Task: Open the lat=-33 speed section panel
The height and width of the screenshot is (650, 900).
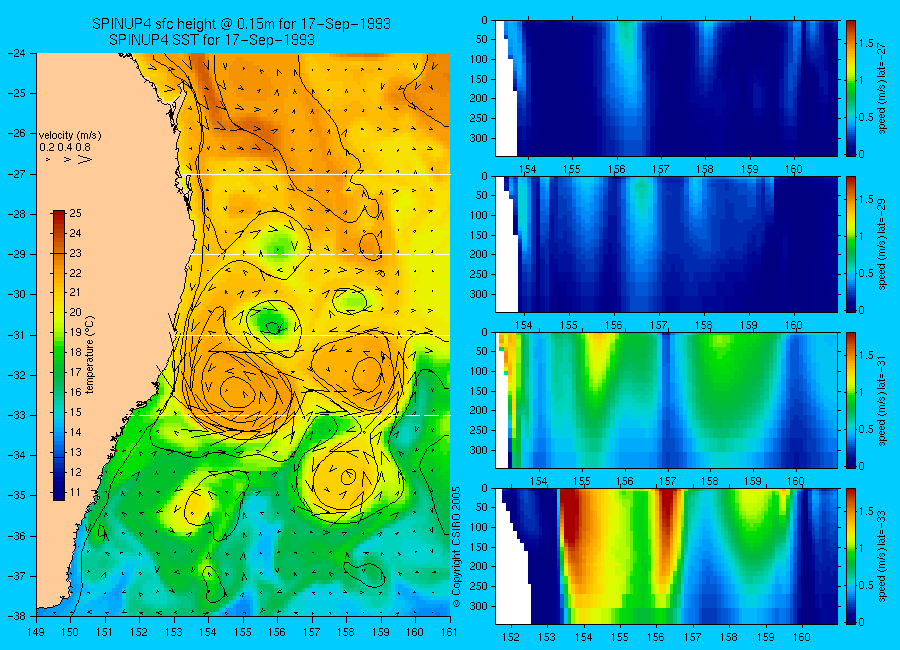Action: (x=666, y=556)
